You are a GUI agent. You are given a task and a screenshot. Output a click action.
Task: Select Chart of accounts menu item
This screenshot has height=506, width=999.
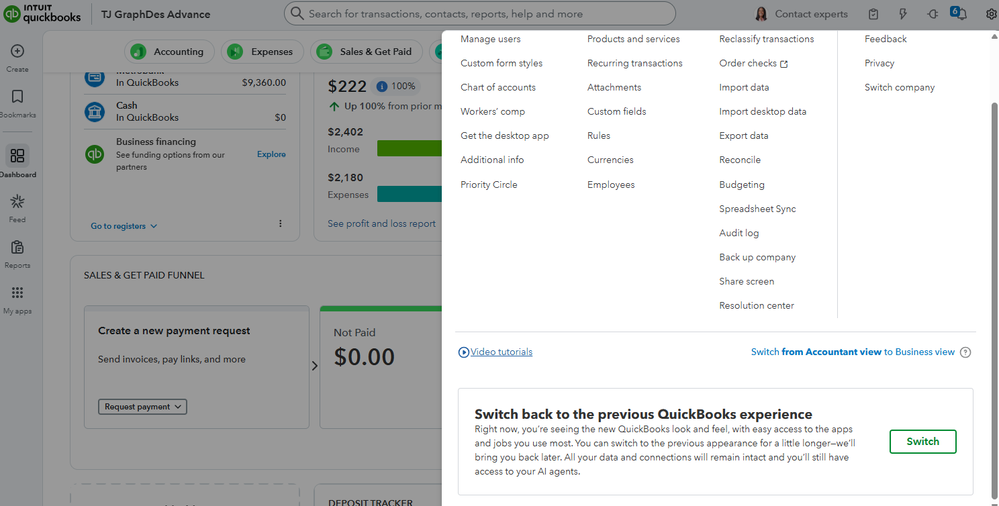pyautogui.click(x=498, y=87)
